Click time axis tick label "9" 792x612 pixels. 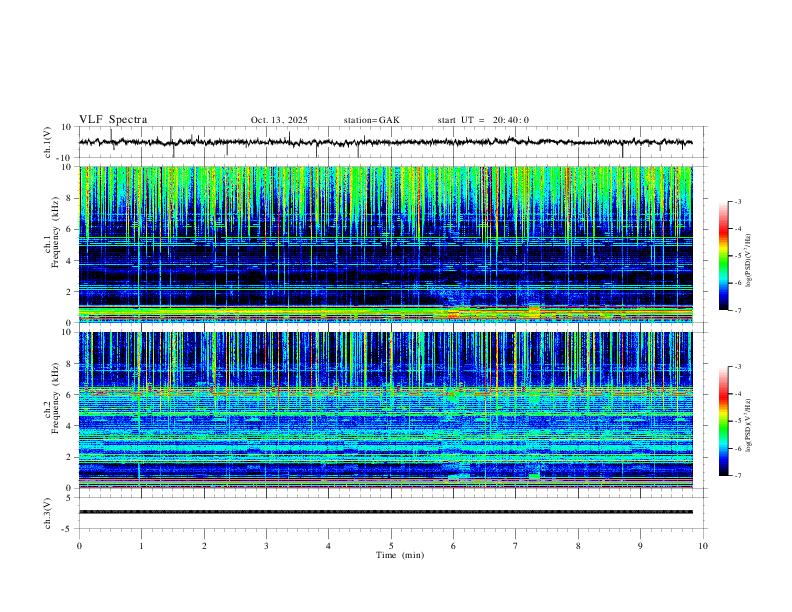(x=640, y=546)
